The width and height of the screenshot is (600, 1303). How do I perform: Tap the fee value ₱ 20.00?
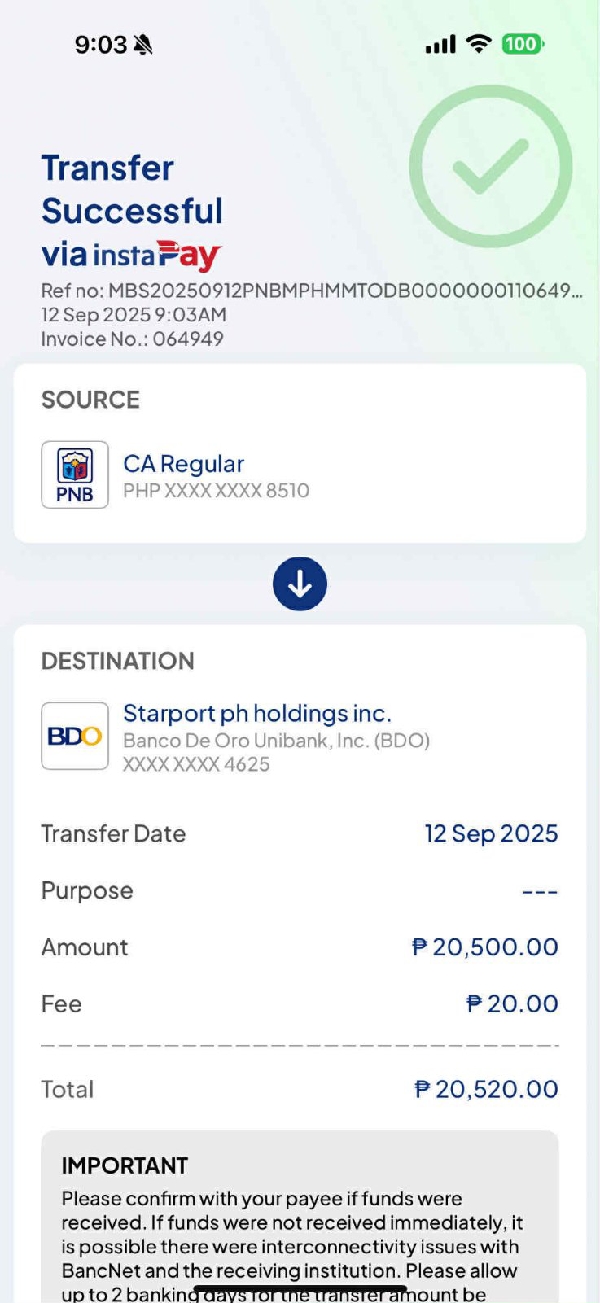pos(512,1004)
